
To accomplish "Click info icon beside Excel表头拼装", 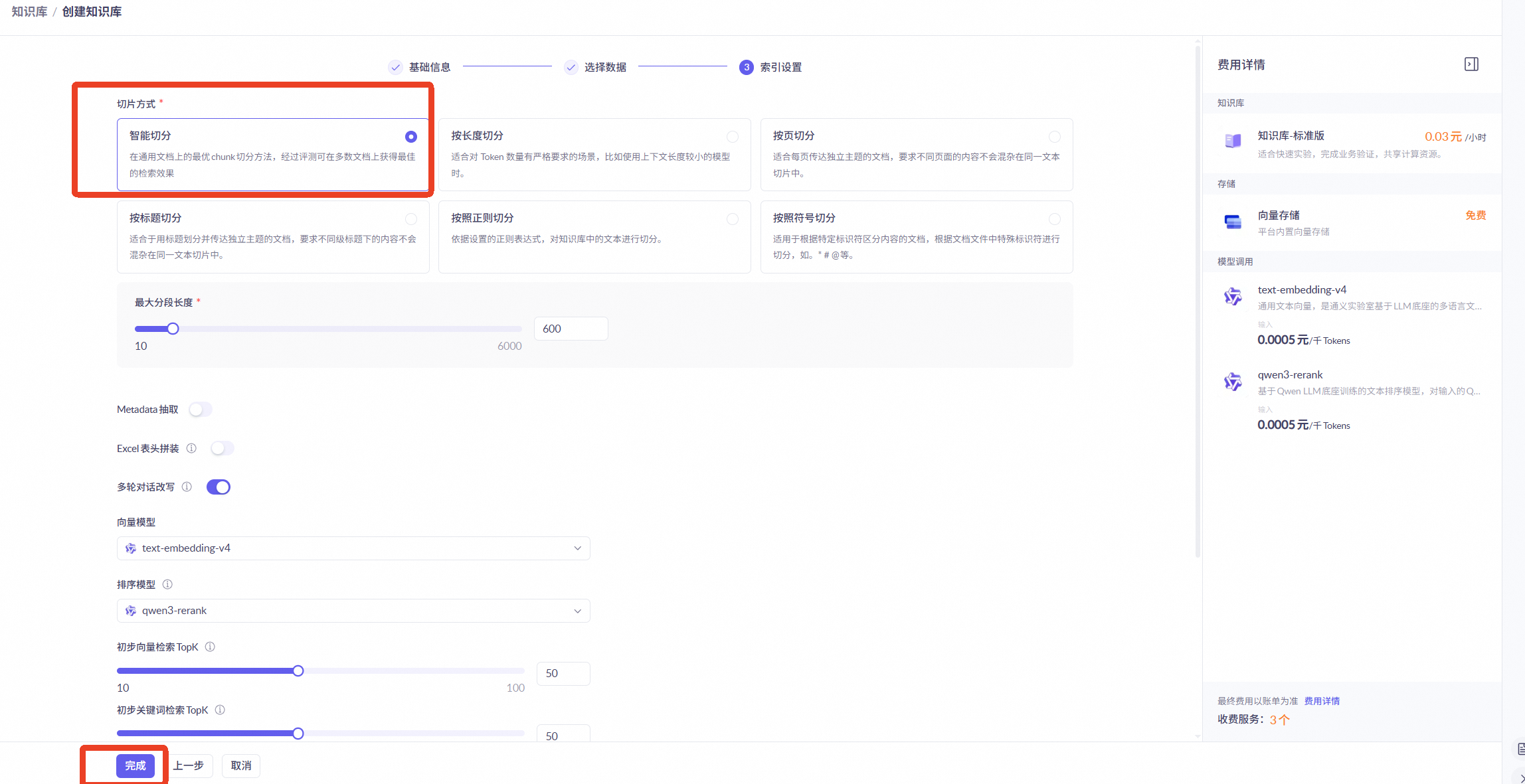I will coord(191,448).
